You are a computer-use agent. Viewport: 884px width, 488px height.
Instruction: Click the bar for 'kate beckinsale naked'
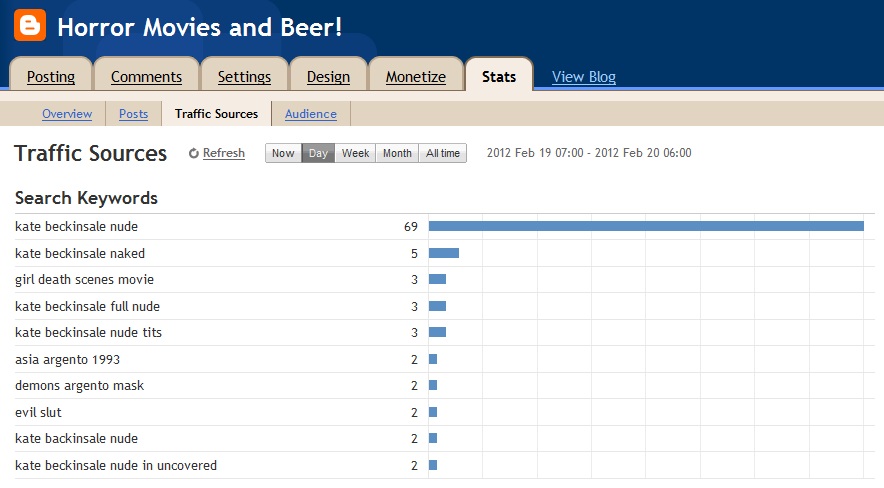click(444, 253)
